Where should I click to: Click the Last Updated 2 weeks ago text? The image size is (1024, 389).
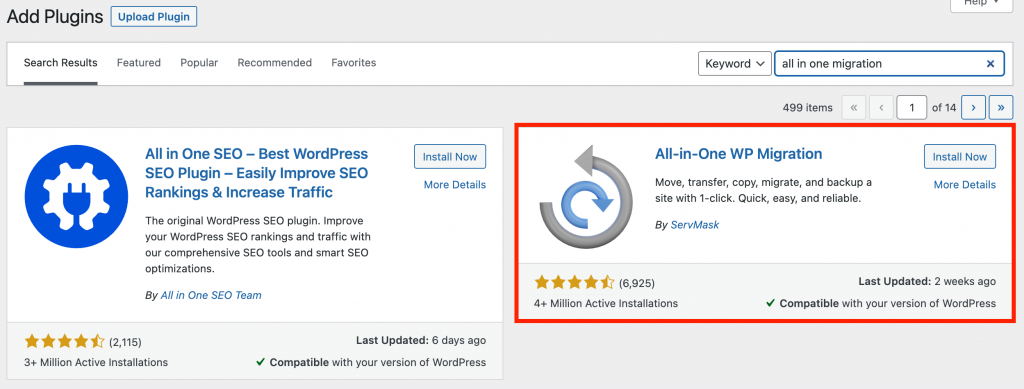point(927,281)
